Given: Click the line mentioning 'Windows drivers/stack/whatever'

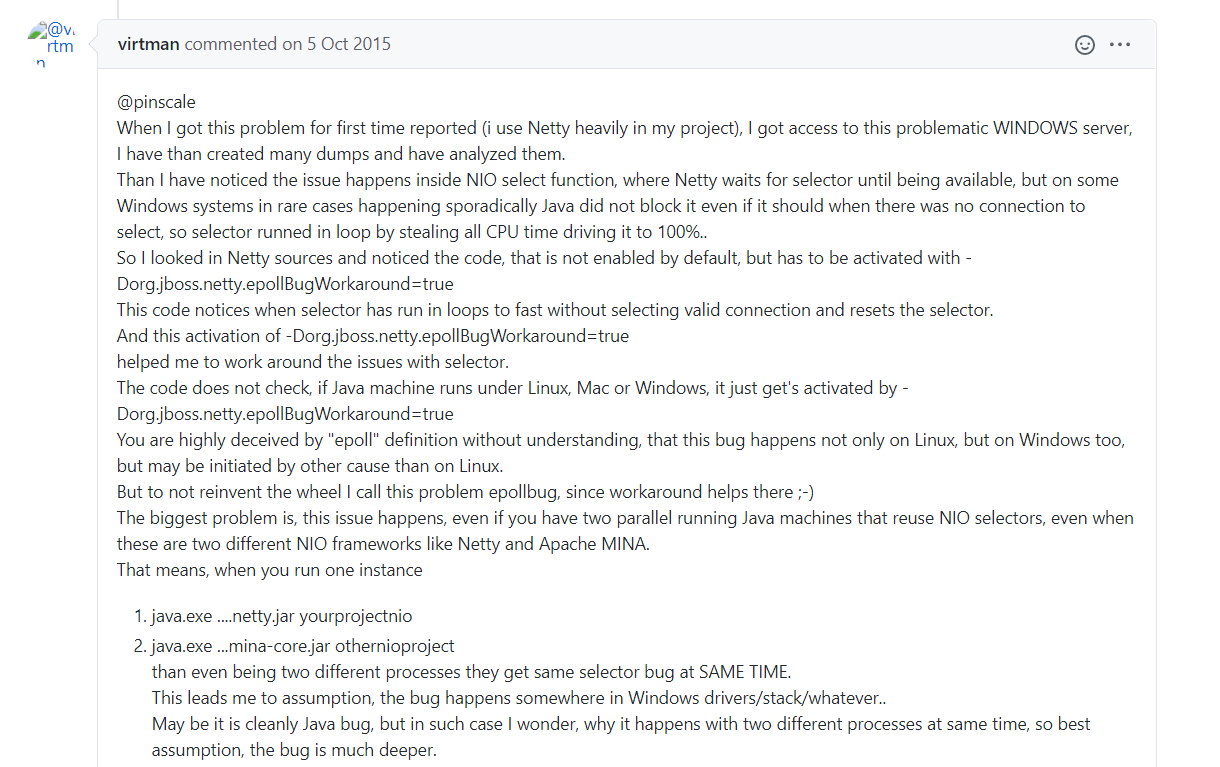Looking at the screenshot, I should tap(519, 698).
